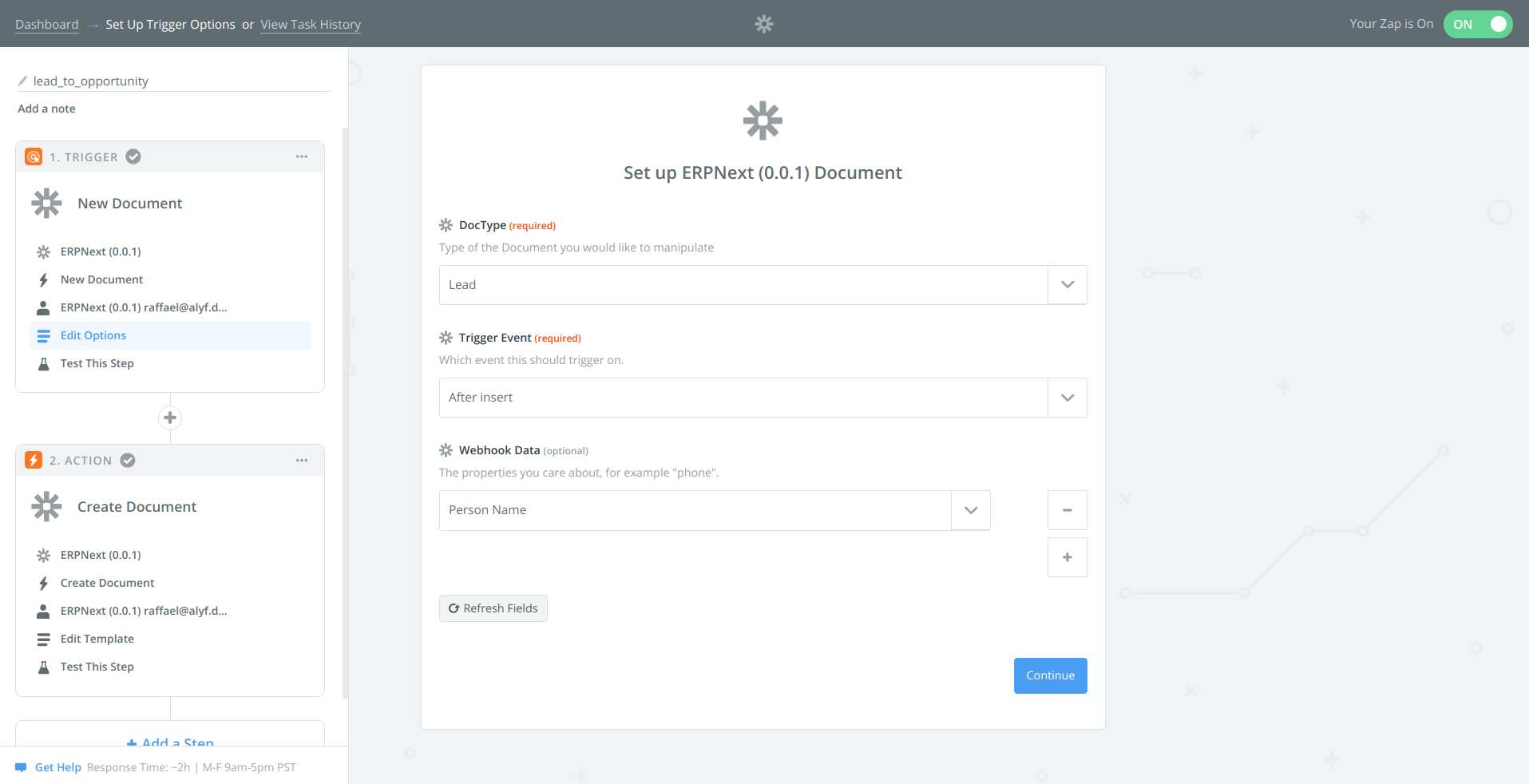Screen dimensions: 1529x784
Task: Open the Dashboard link
Action: [x=47, y=25]
